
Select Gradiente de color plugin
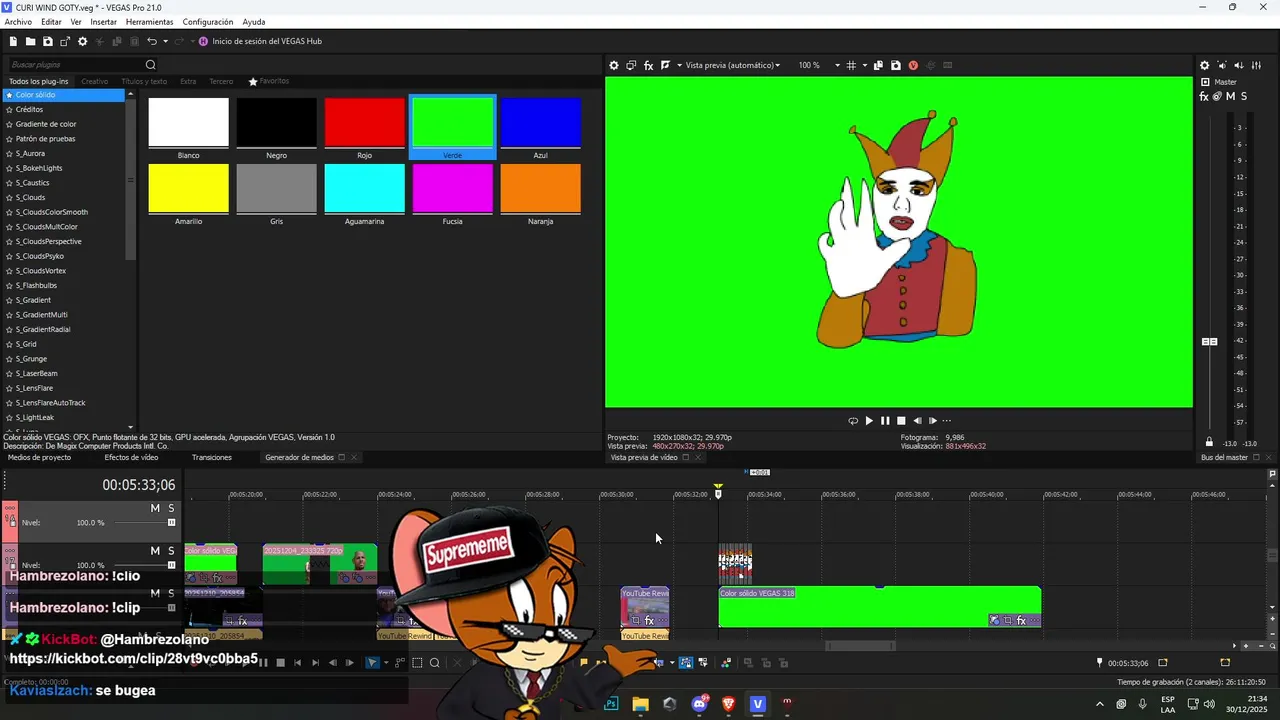point(46,124)
